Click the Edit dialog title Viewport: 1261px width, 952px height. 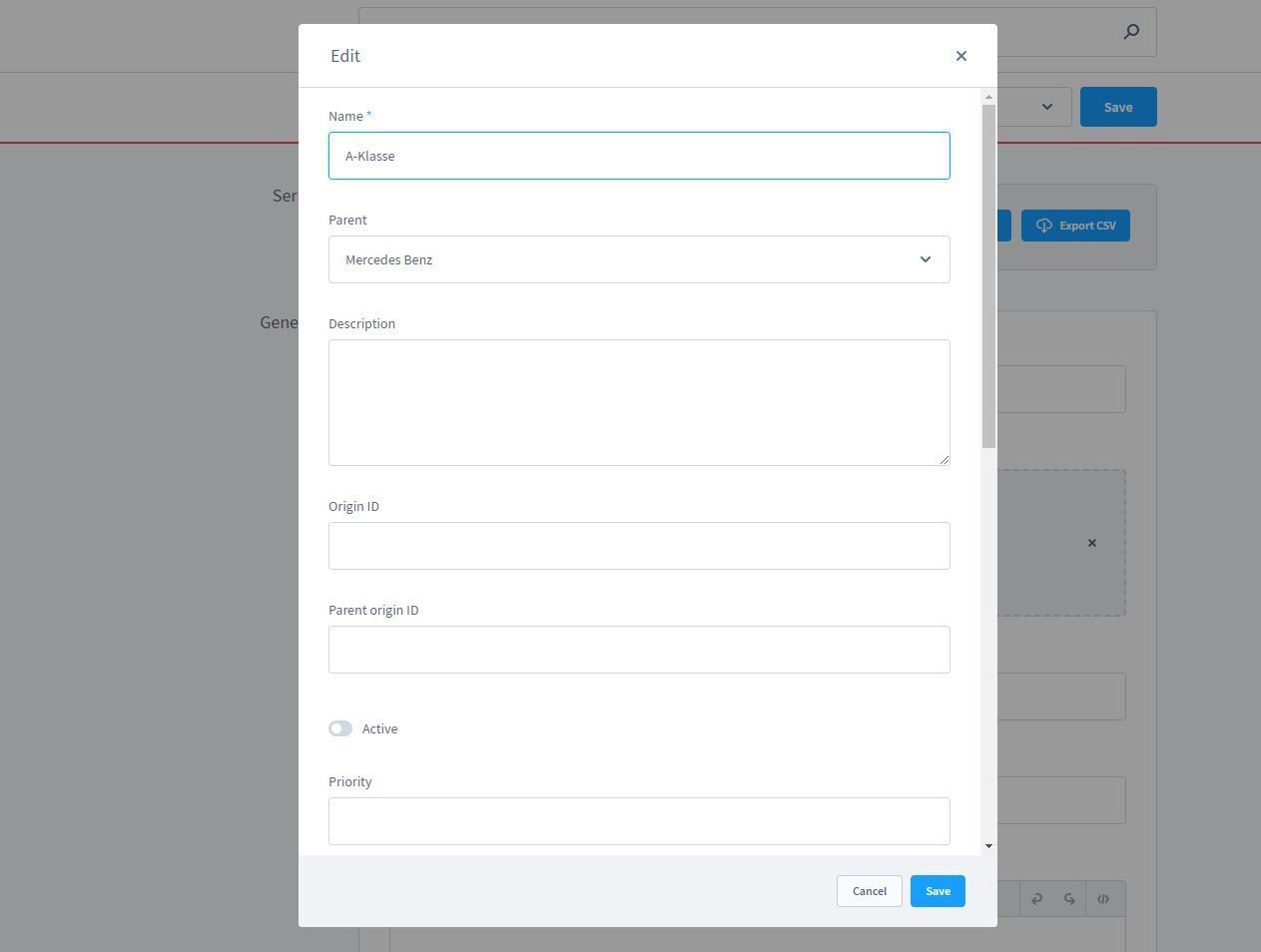pos(345,56)
